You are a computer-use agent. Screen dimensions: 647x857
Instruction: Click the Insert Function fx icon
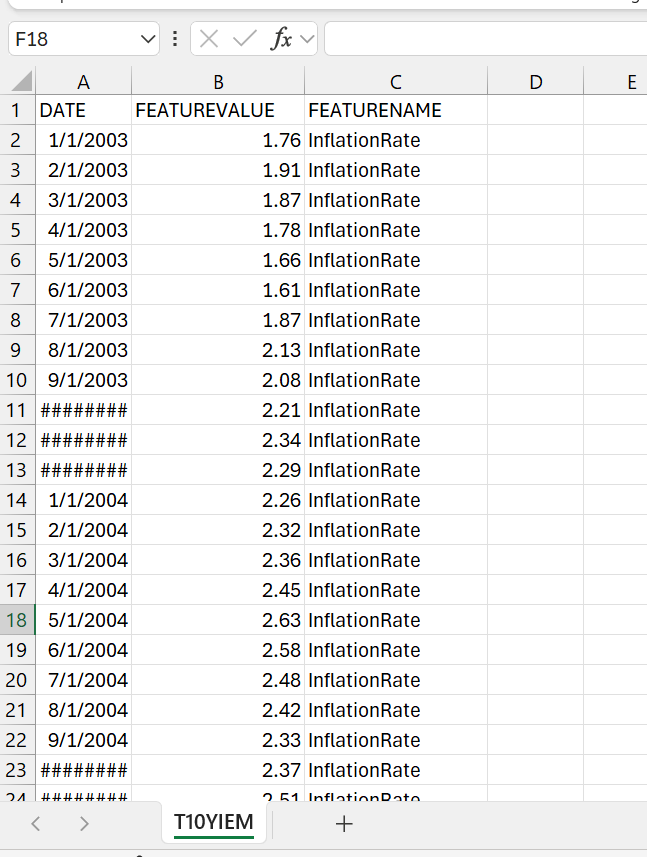281,39
